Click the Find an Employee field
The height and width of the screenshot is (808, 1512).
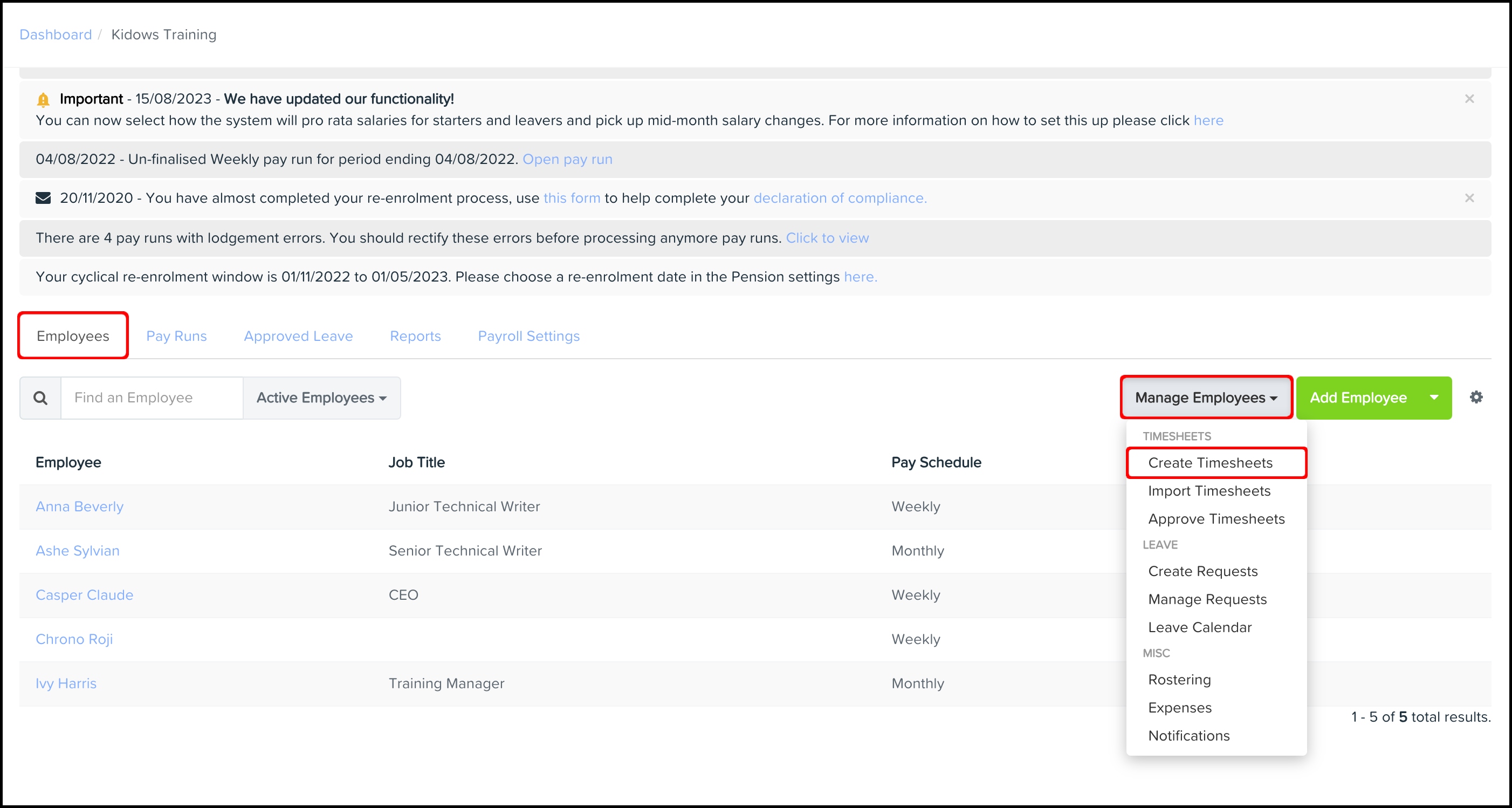(x=152, y=398)
